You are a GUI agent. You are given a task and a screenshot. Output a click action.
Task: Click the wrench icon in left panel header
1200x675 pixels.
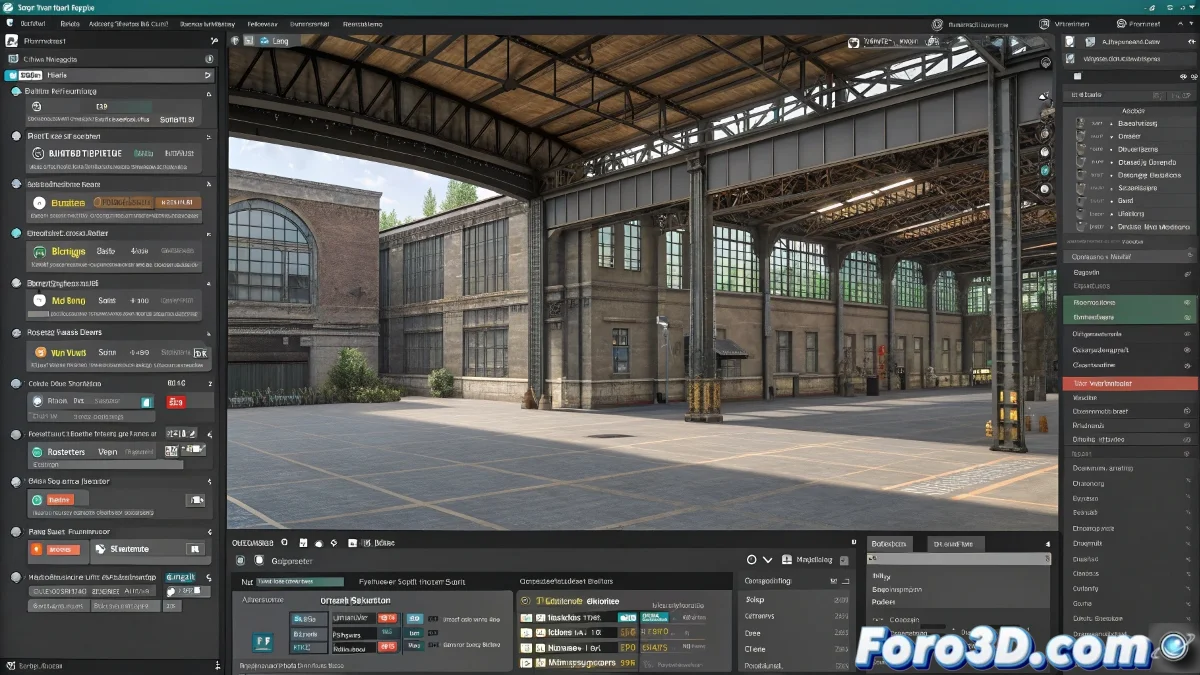(212, 41)
